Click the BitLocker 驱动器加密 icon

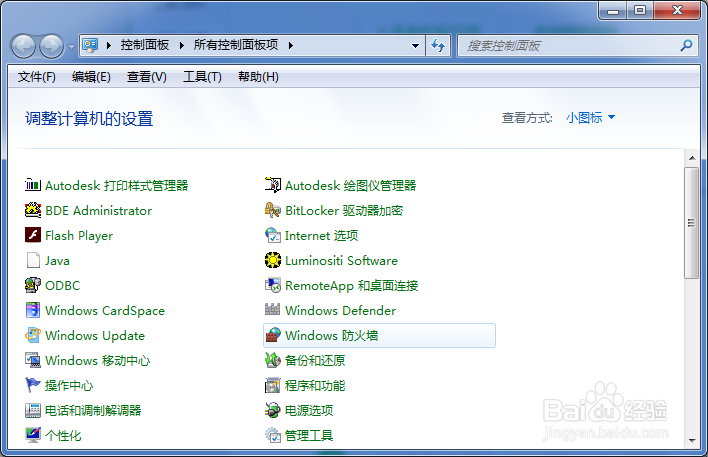click(x=272, y=210)
